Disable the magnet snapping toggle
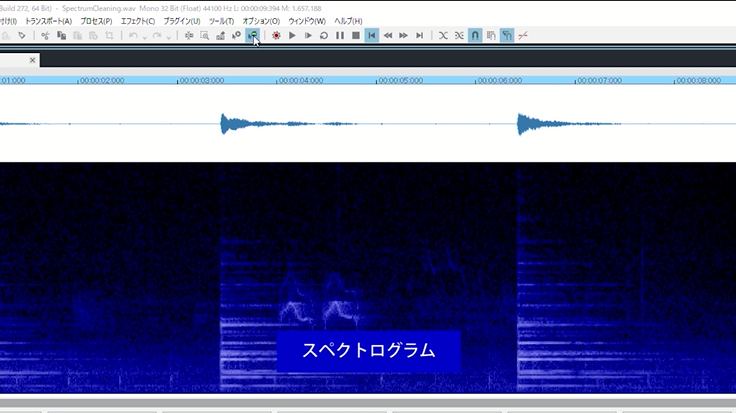Image resolution: width=736 pixels, height=413 pixels. tap(475, 35)
